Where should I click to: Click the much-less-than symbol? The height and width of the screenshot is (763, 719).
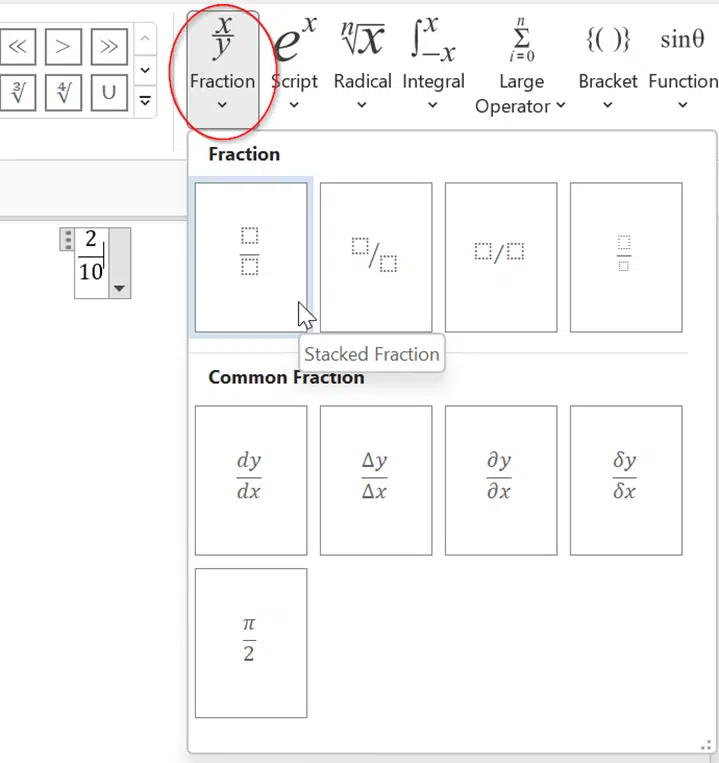pyautogui.click(x=18, y=47)
